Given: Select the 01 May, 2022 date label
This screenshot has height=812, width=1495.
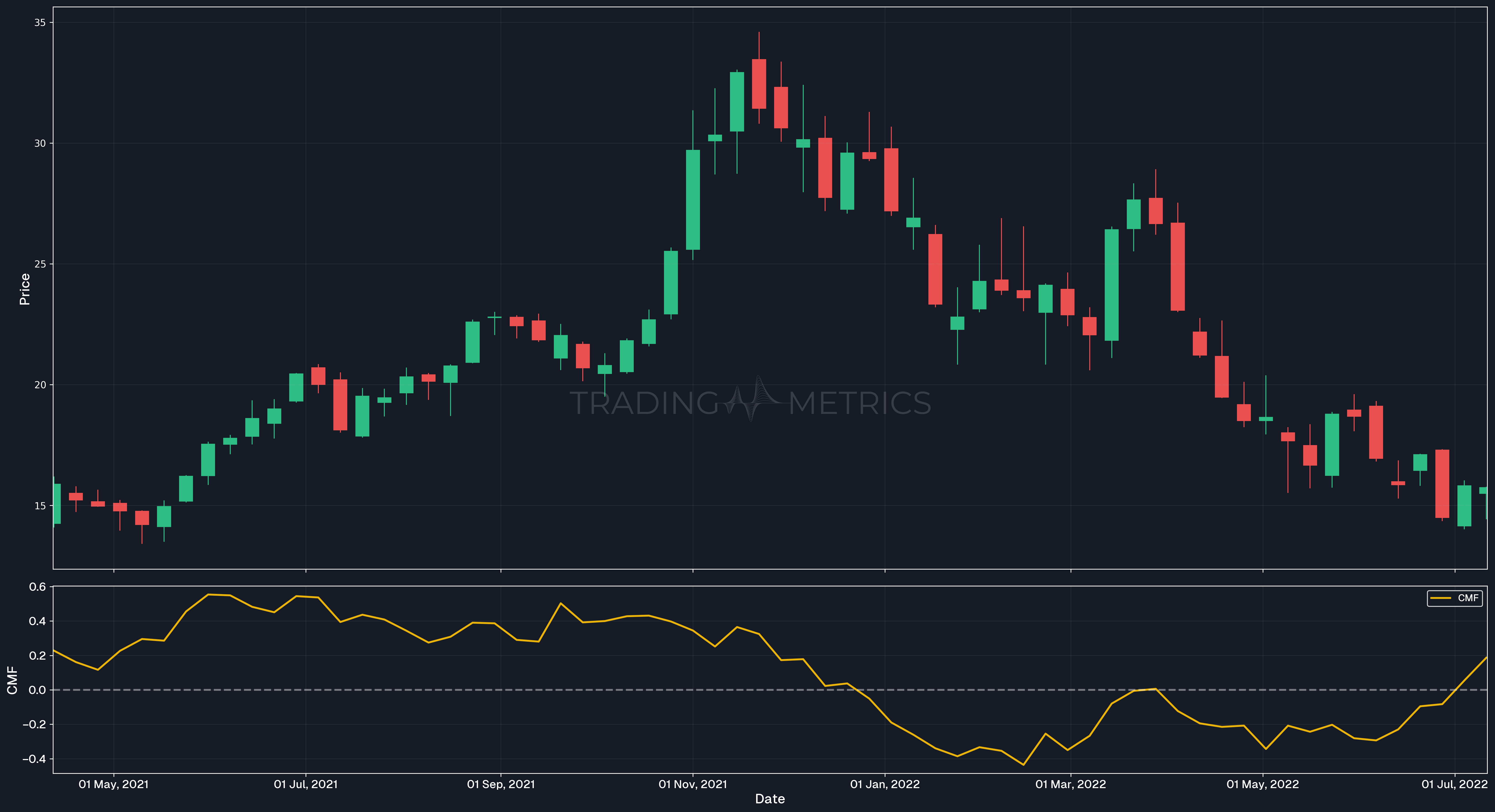Looking at the screenshot, I should [1263, 784].
